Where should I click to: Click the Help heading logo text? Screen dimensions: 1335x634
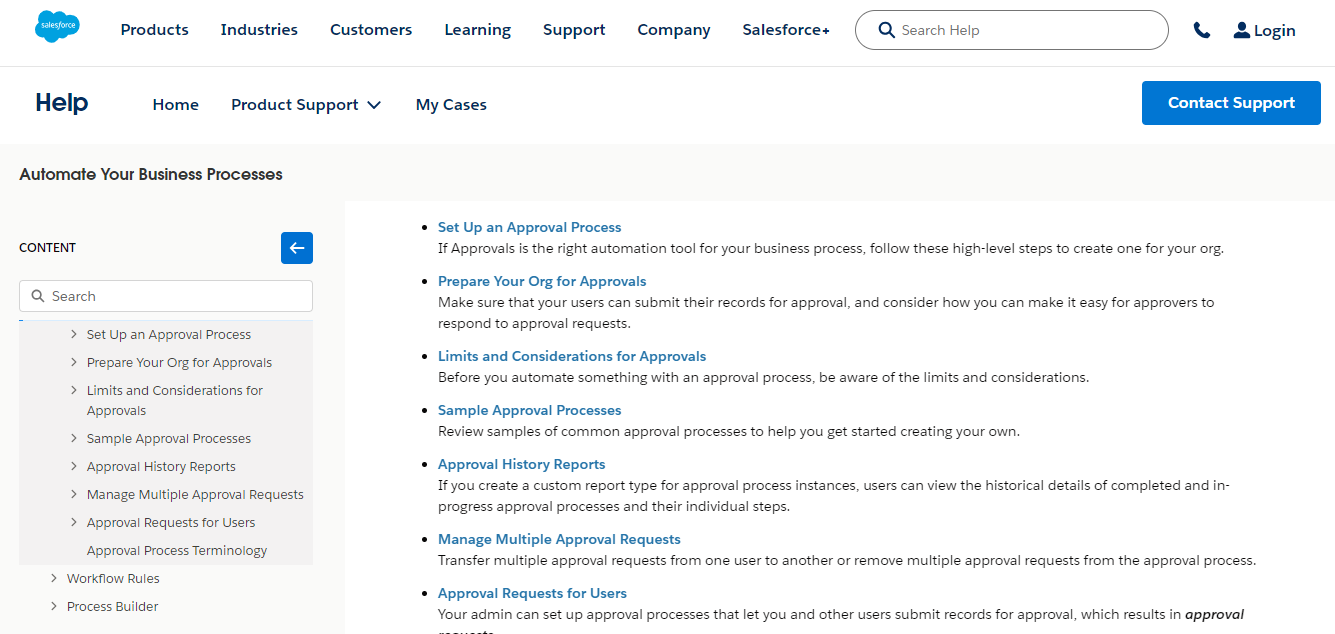point(61,103)
